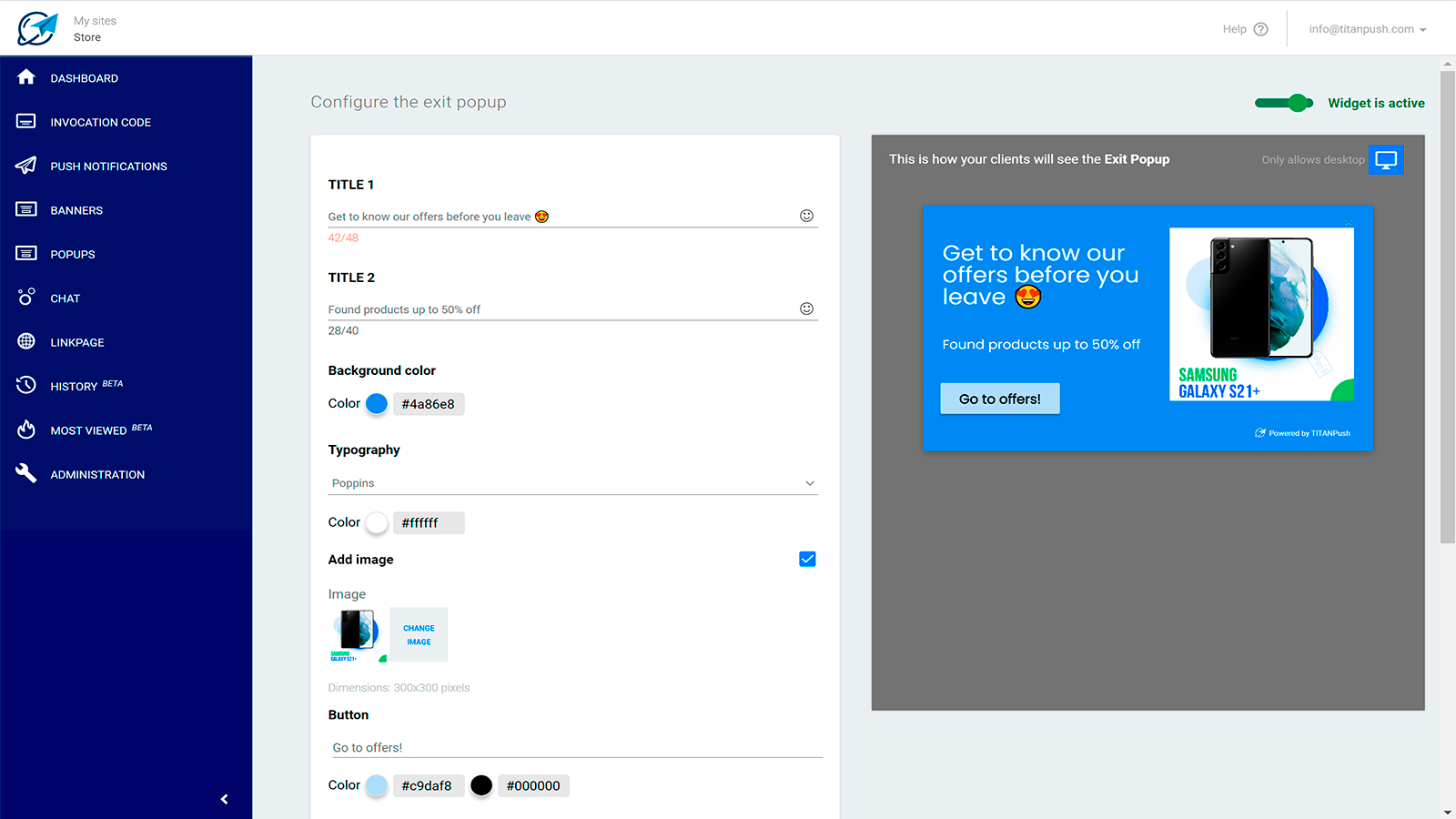
Task: Click the Banners icon in sidebar
Action: tap(26, 209)
